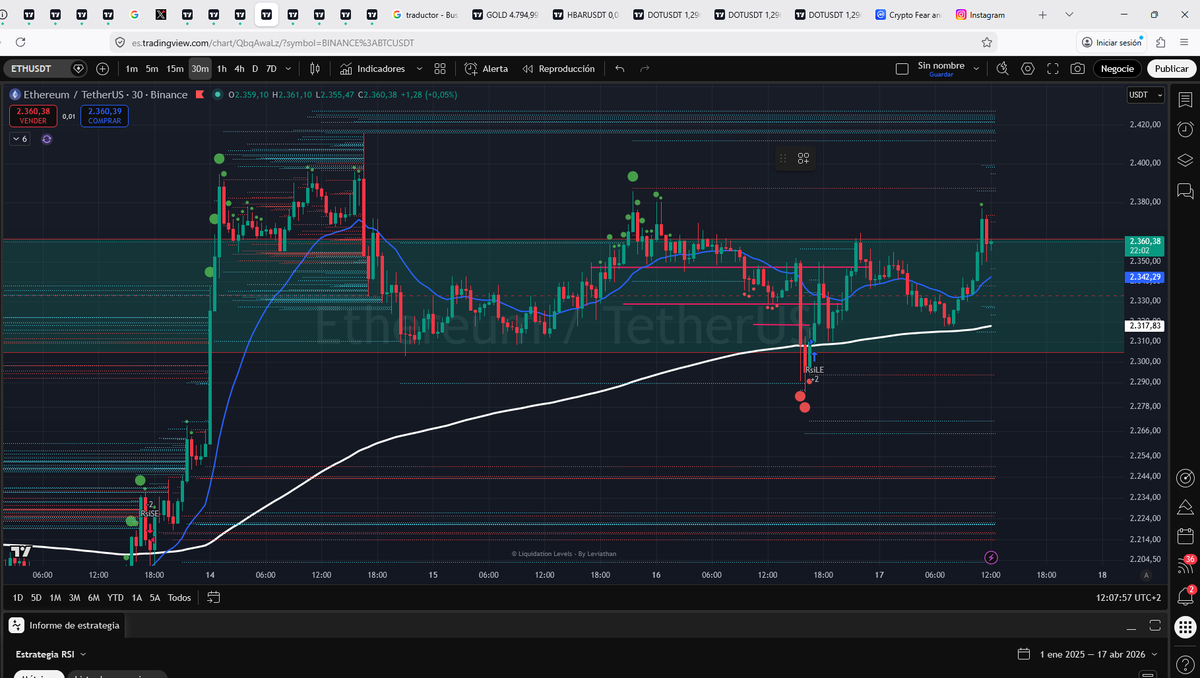Switch to the HBARUSDT browser tab
The image size is (1200, 678).
pos(585,15)
